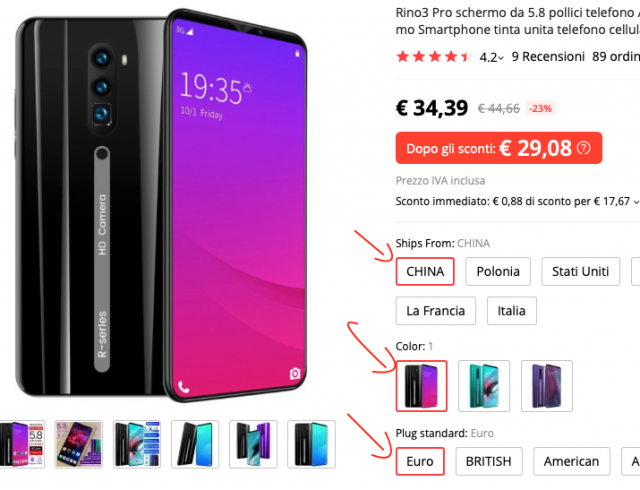Open the 9 Recensioni reviews link
The height and width of the screenshot is (490, 640).
(548, 57)
